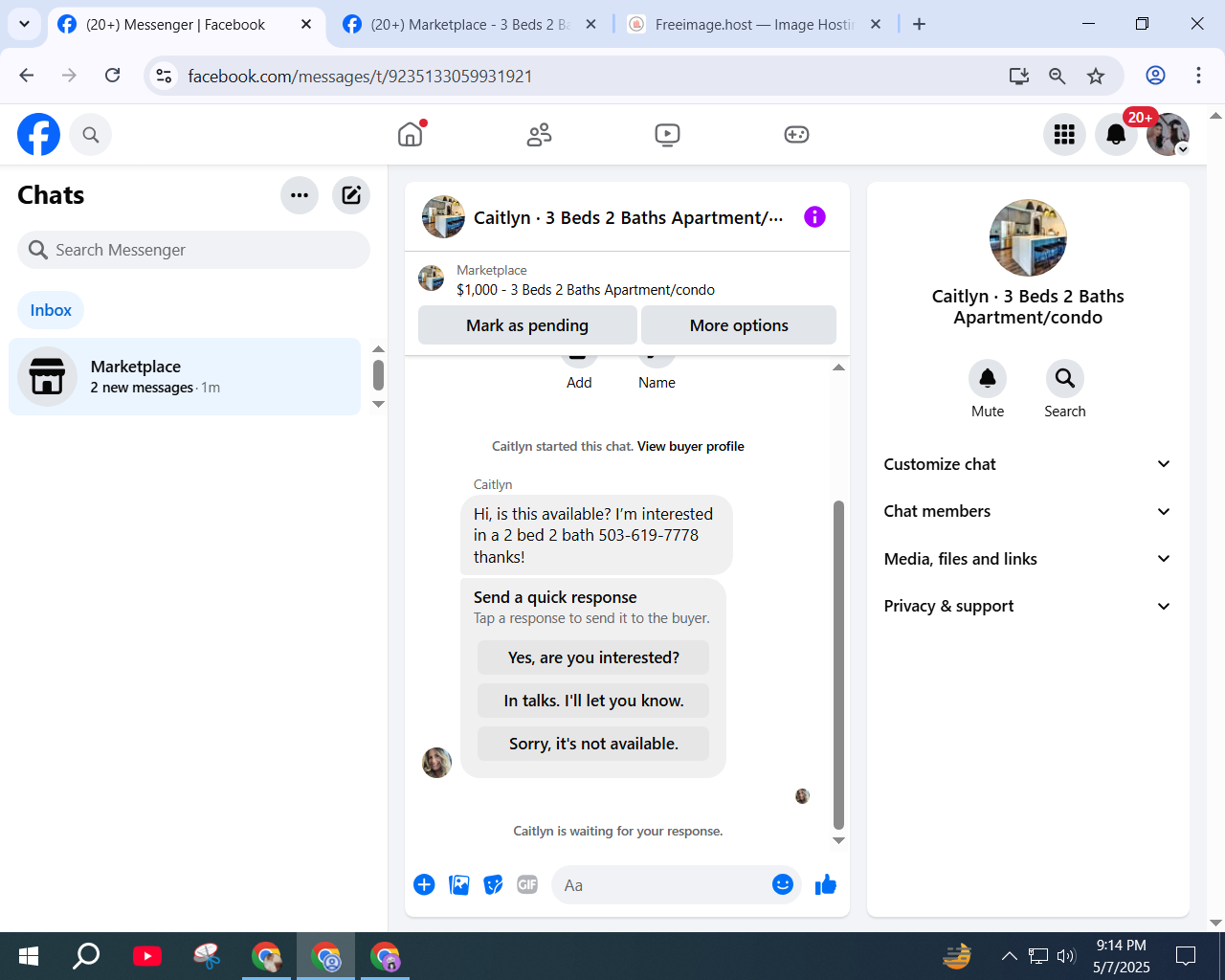Viewport: 1225px width, 980px height.
Task: Click the Facebook search magnifier icon
Action: (x=91, y=135)
